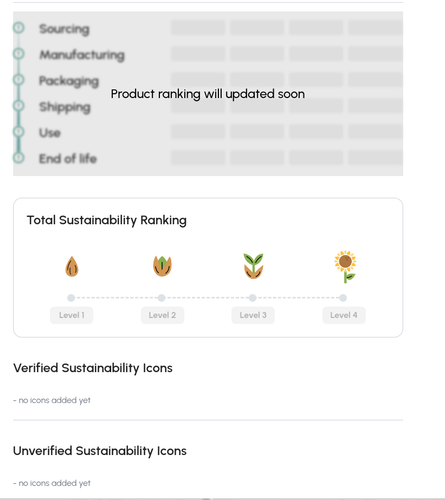Click the Total Sustainability Ranking title
445x500 pixels.
click(x=107, y=220)
